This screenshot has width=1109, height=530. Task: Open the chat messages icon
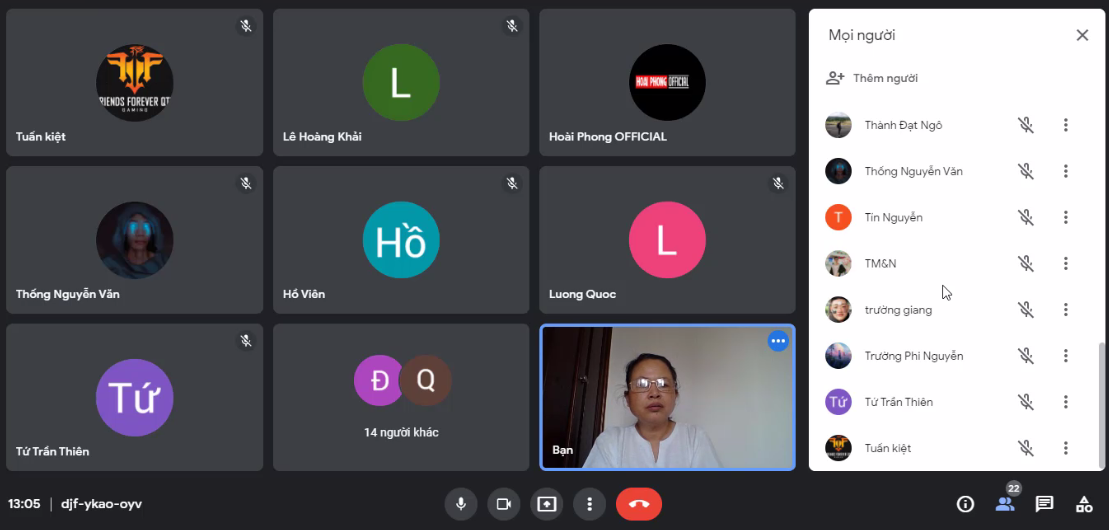point(1044,504)
